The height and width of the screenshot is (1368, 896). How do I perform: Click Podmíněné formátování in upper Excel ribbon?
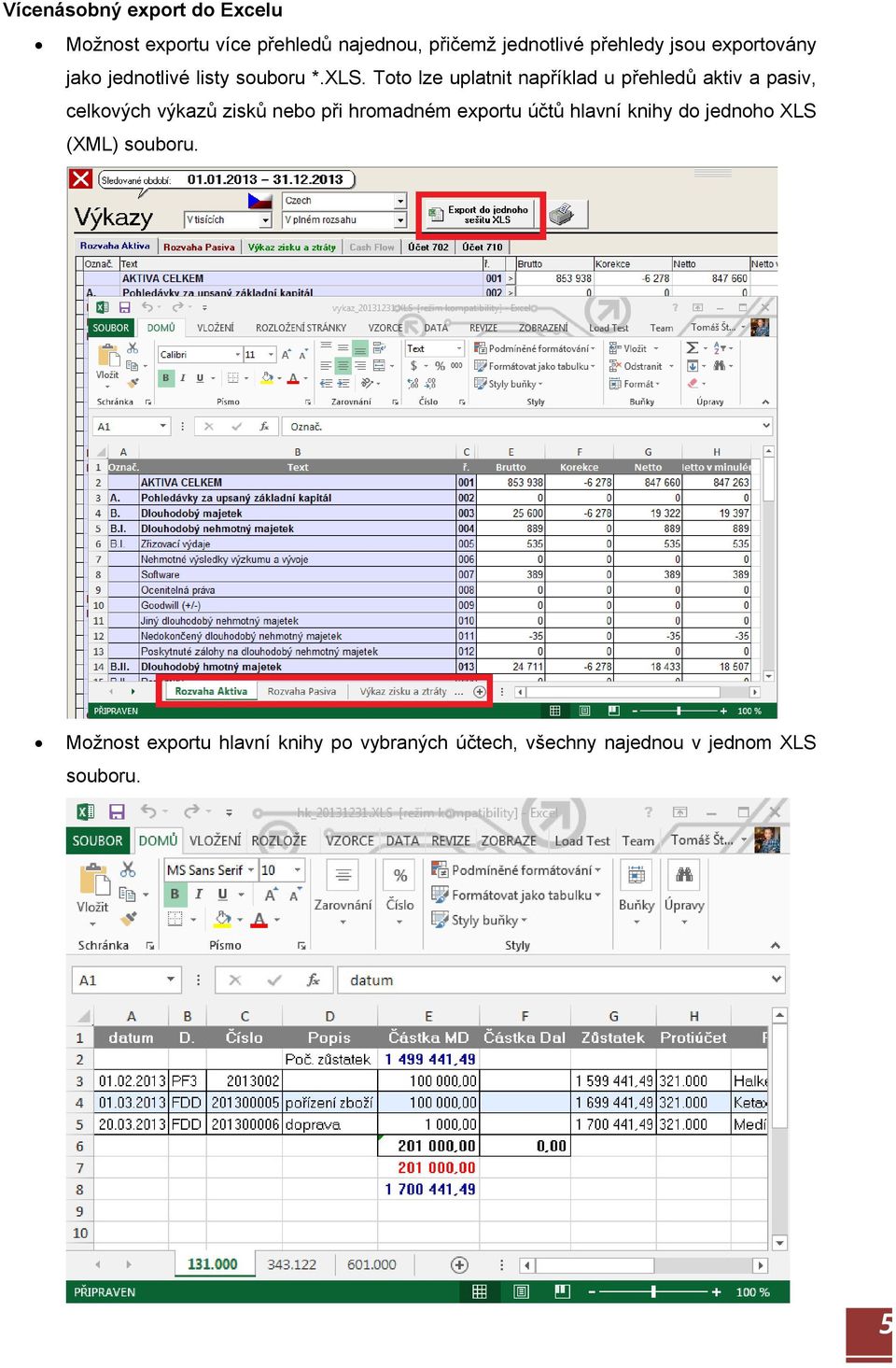[x=535, y=348]
